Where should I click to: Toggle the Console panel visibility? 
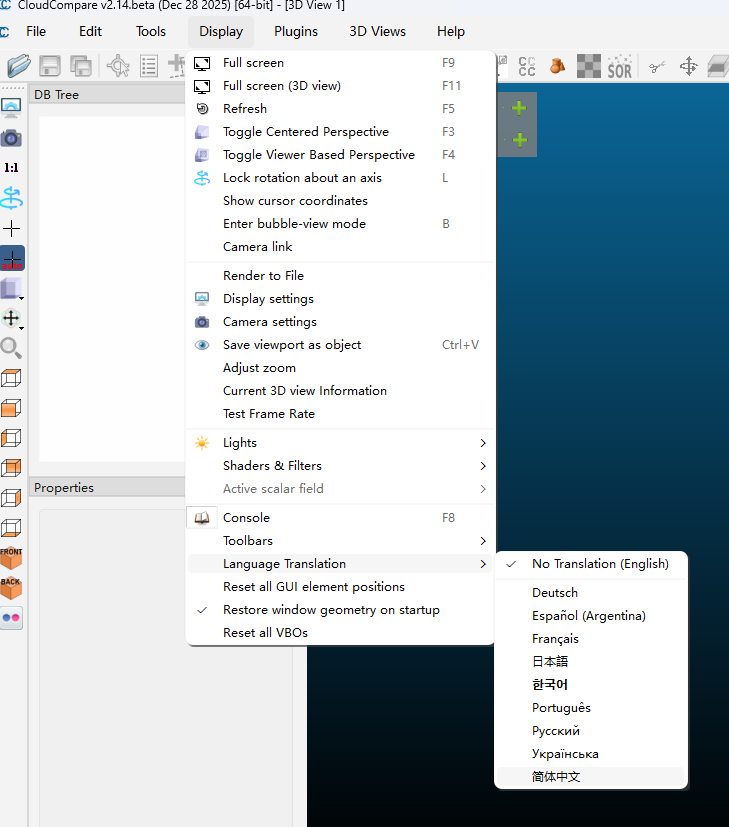(340, 518)
